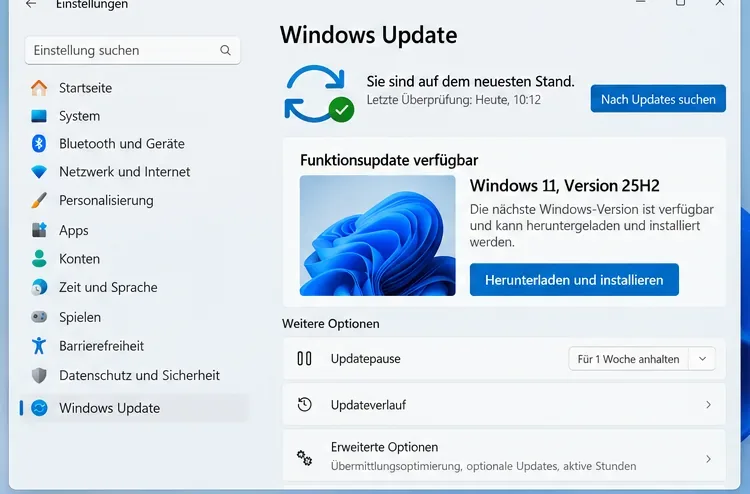This screenshot has width=750, height=494.
Task: Click the Spielen controller icon
Action: click(x=39, y=317)
